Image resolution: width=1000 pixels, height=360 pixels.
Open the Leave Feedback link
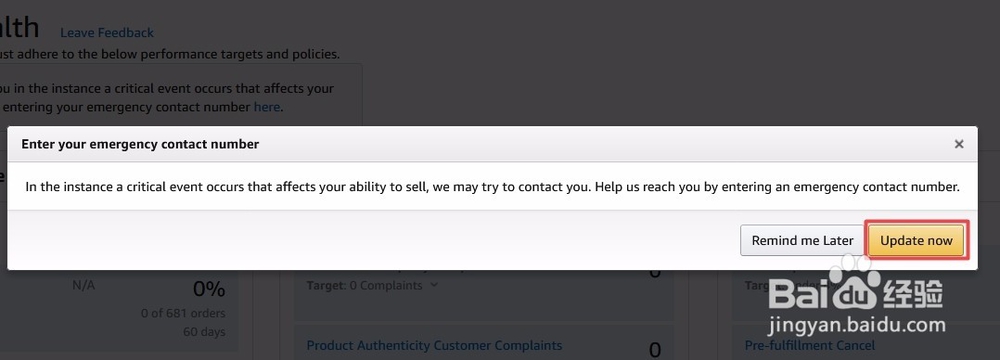point(107,33)
